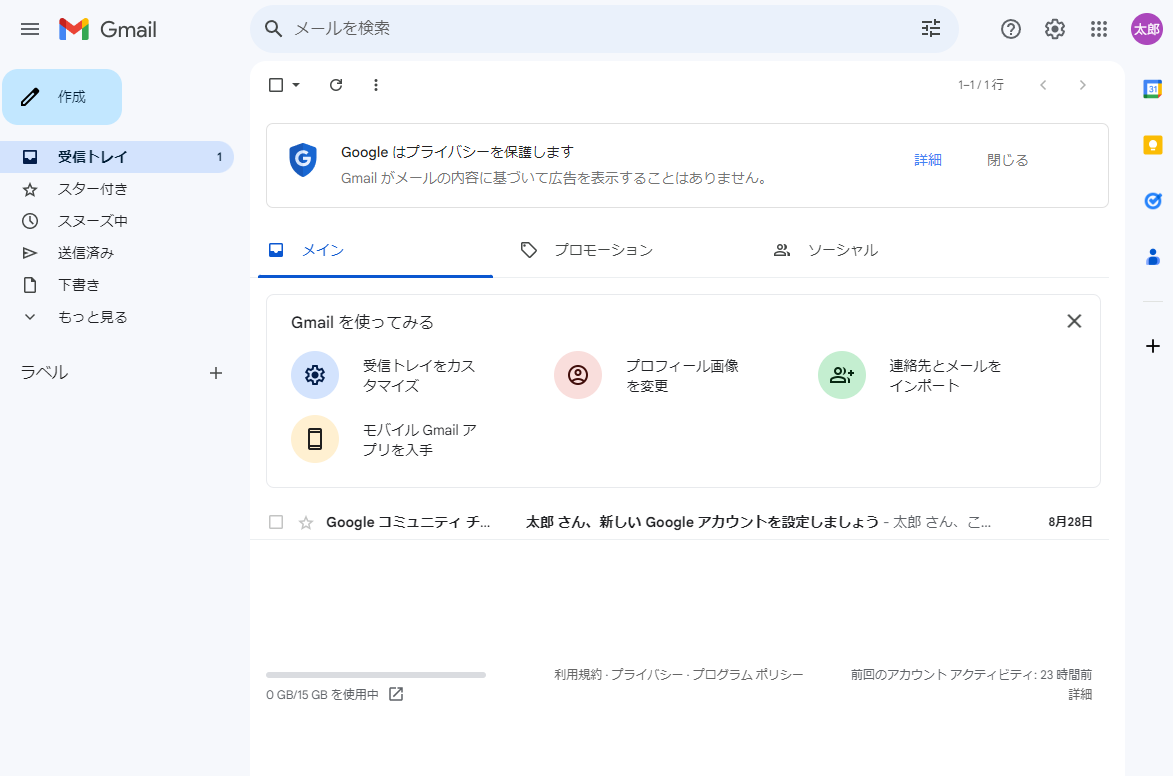1173x776 pixels.
Task: Click the storage usage progress bar
Action: click(x=376, y=675)
